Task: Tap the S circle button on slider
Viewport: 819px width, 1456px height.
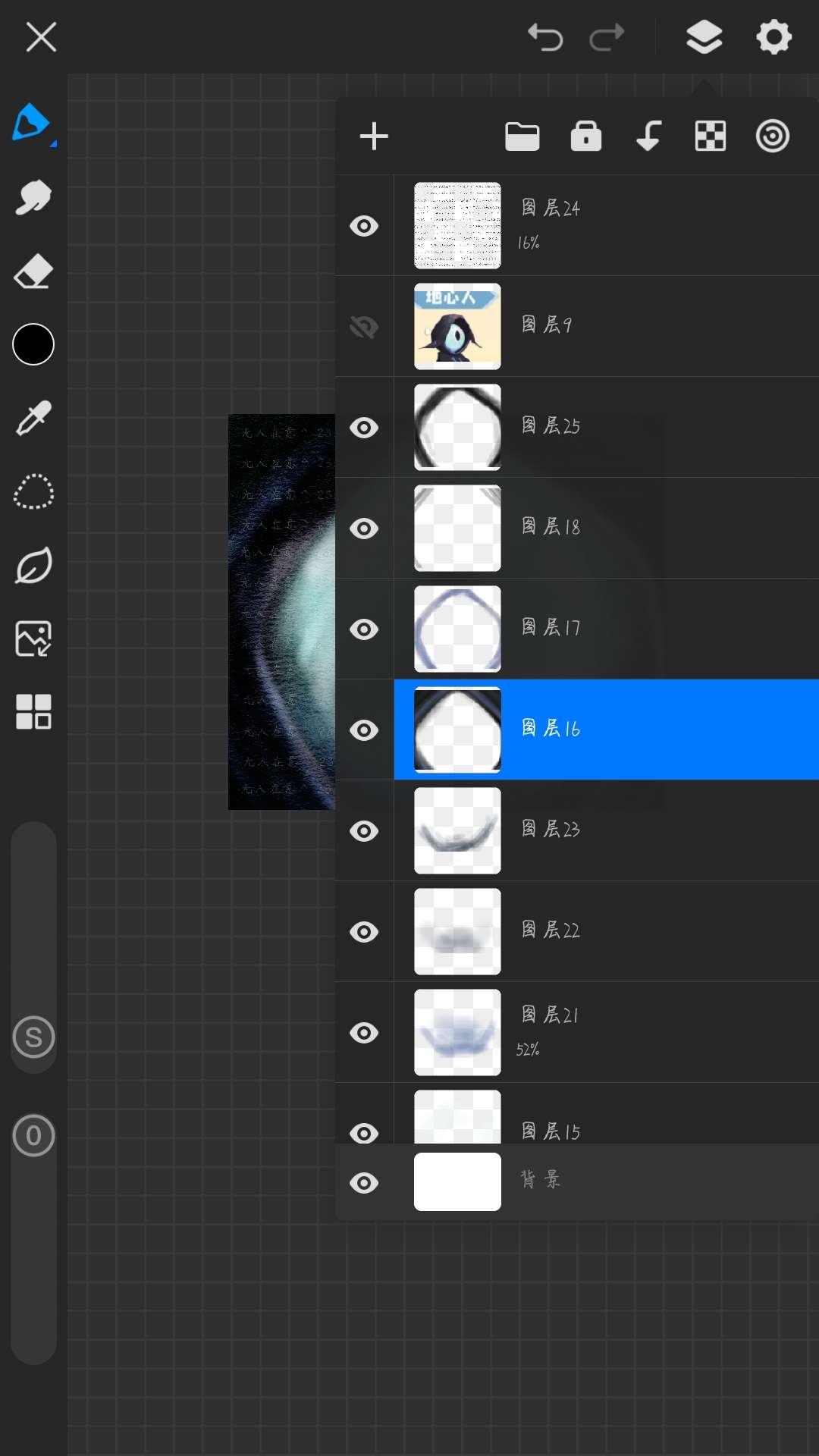Action: point(33,1037)
